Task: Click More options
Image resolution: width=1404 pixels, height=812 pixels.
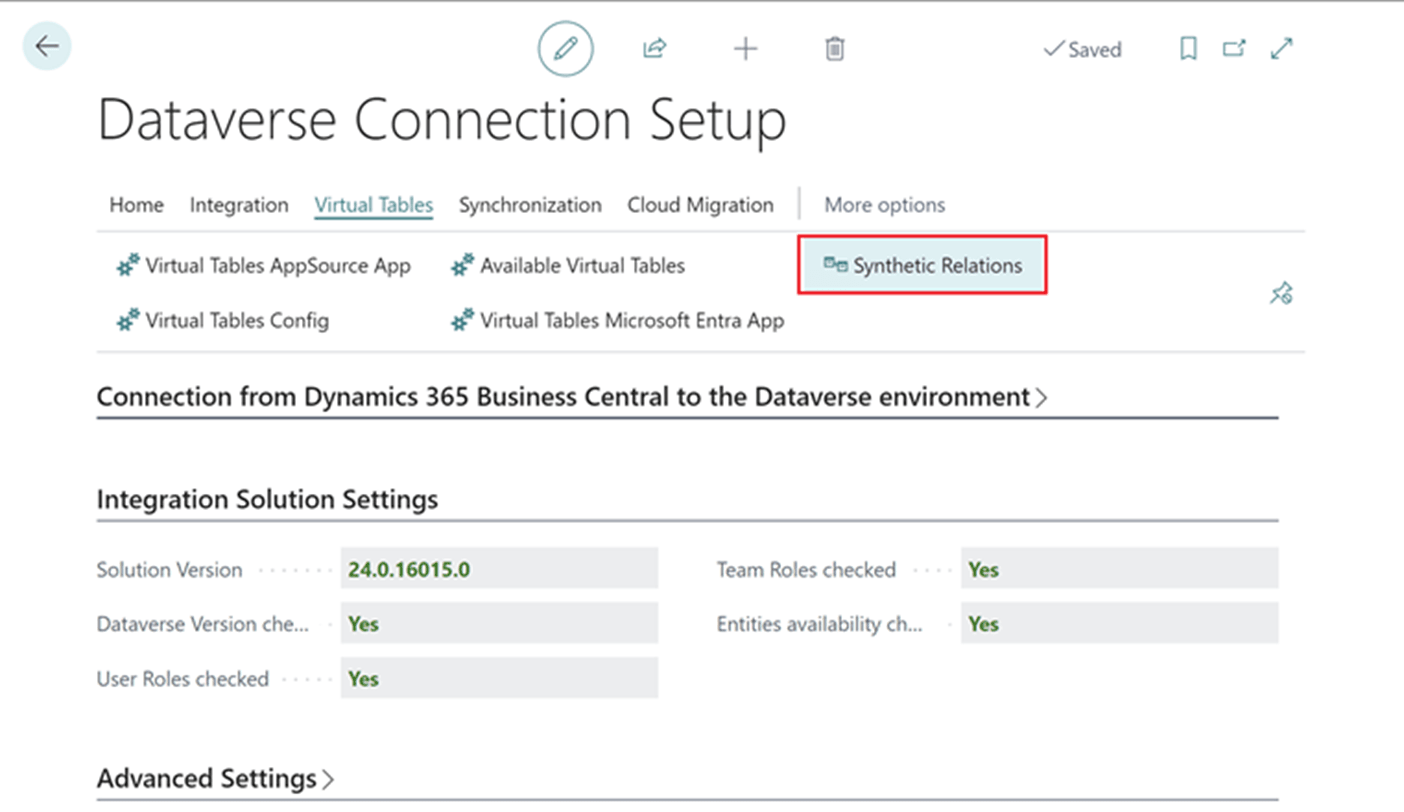Action: point(884,205)
